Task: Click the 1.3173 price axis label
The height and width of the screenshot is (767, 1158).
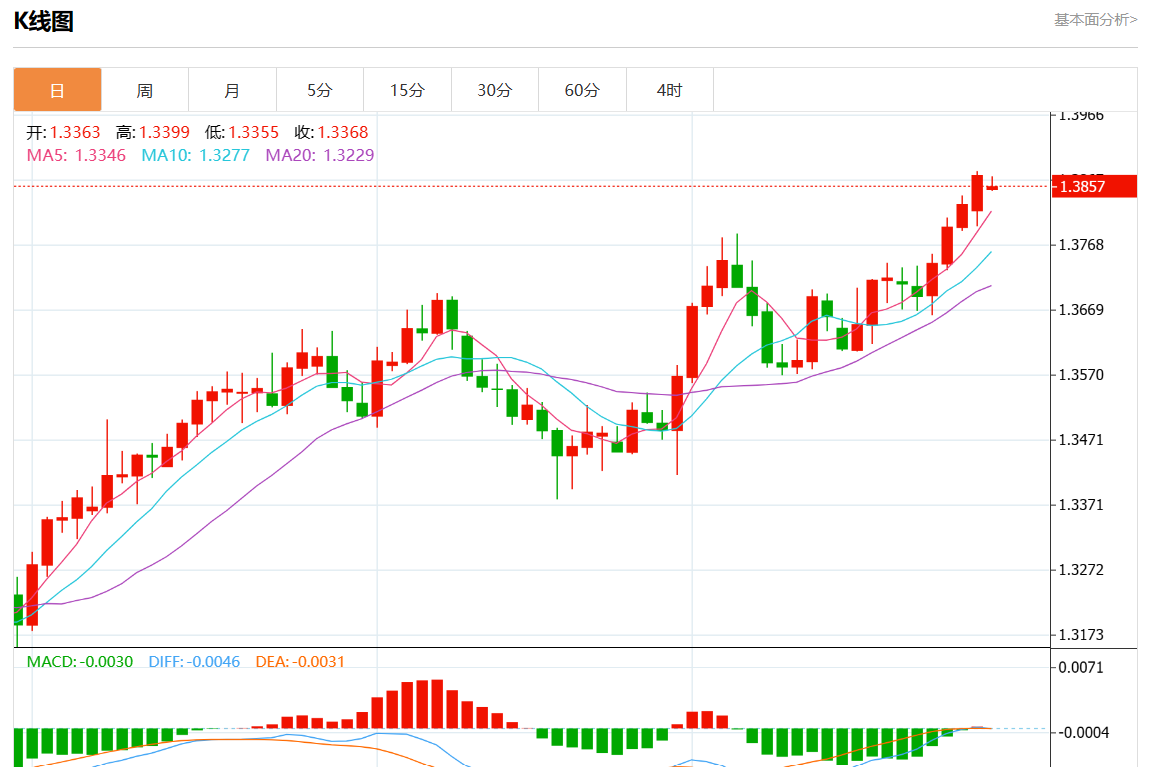Action: 1081,634
